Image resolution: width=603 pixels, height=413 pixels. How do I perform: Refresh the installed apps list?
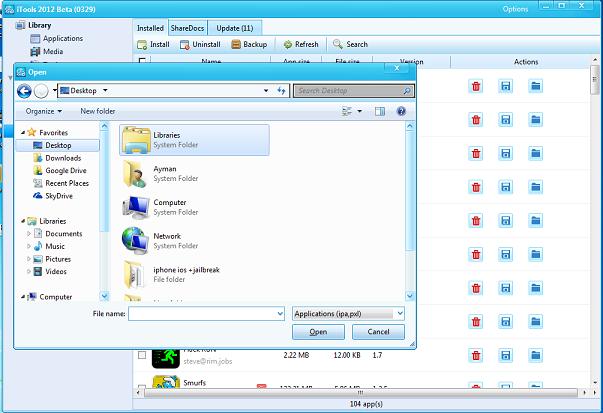coord(301,45)
